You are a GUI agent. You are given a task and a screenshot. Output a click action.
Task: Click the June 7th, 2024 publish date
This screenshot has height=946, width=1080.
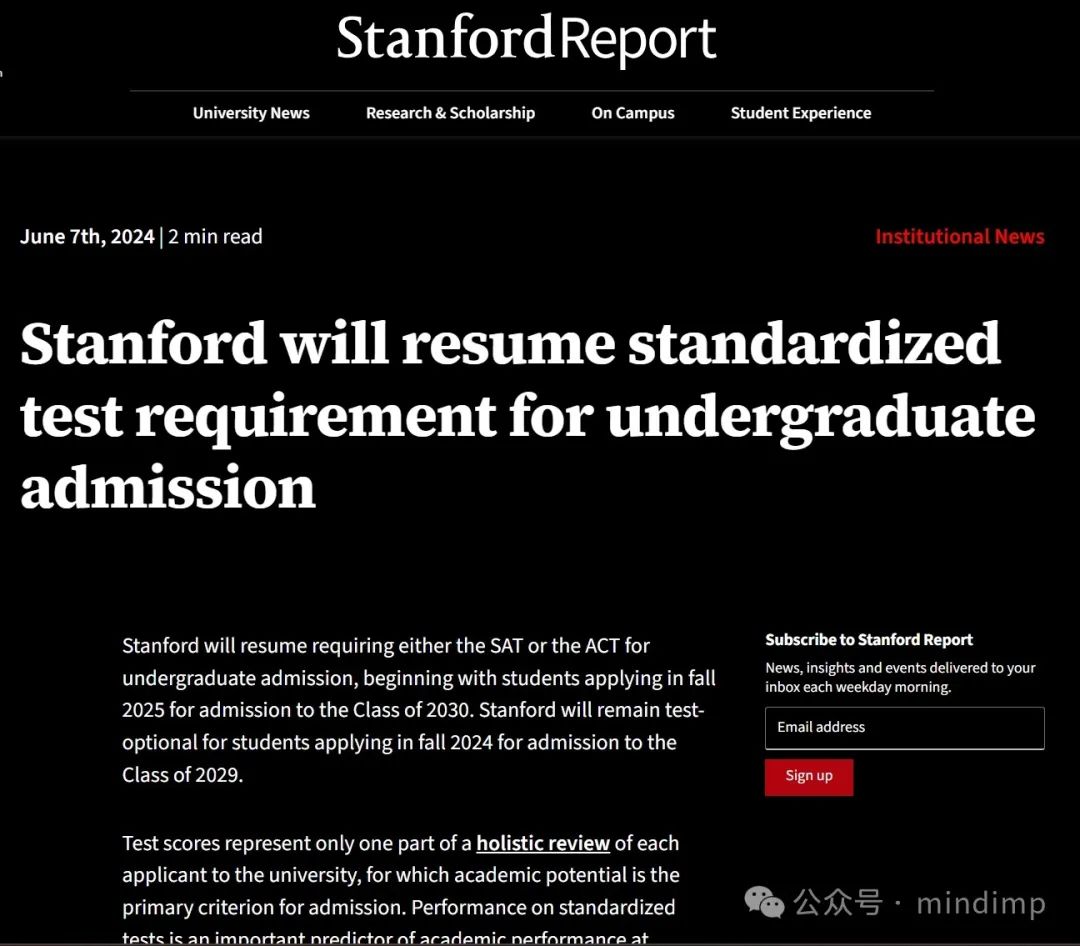click(x=87, y=236)
